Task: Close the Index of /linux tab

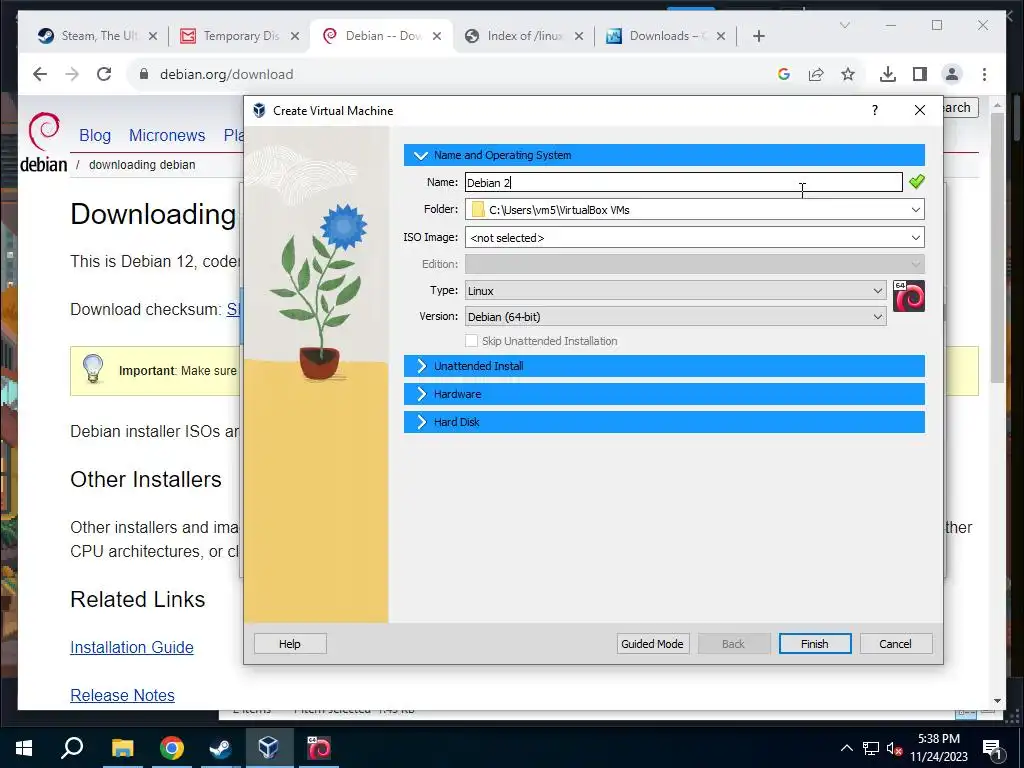Action: point(579,37)
